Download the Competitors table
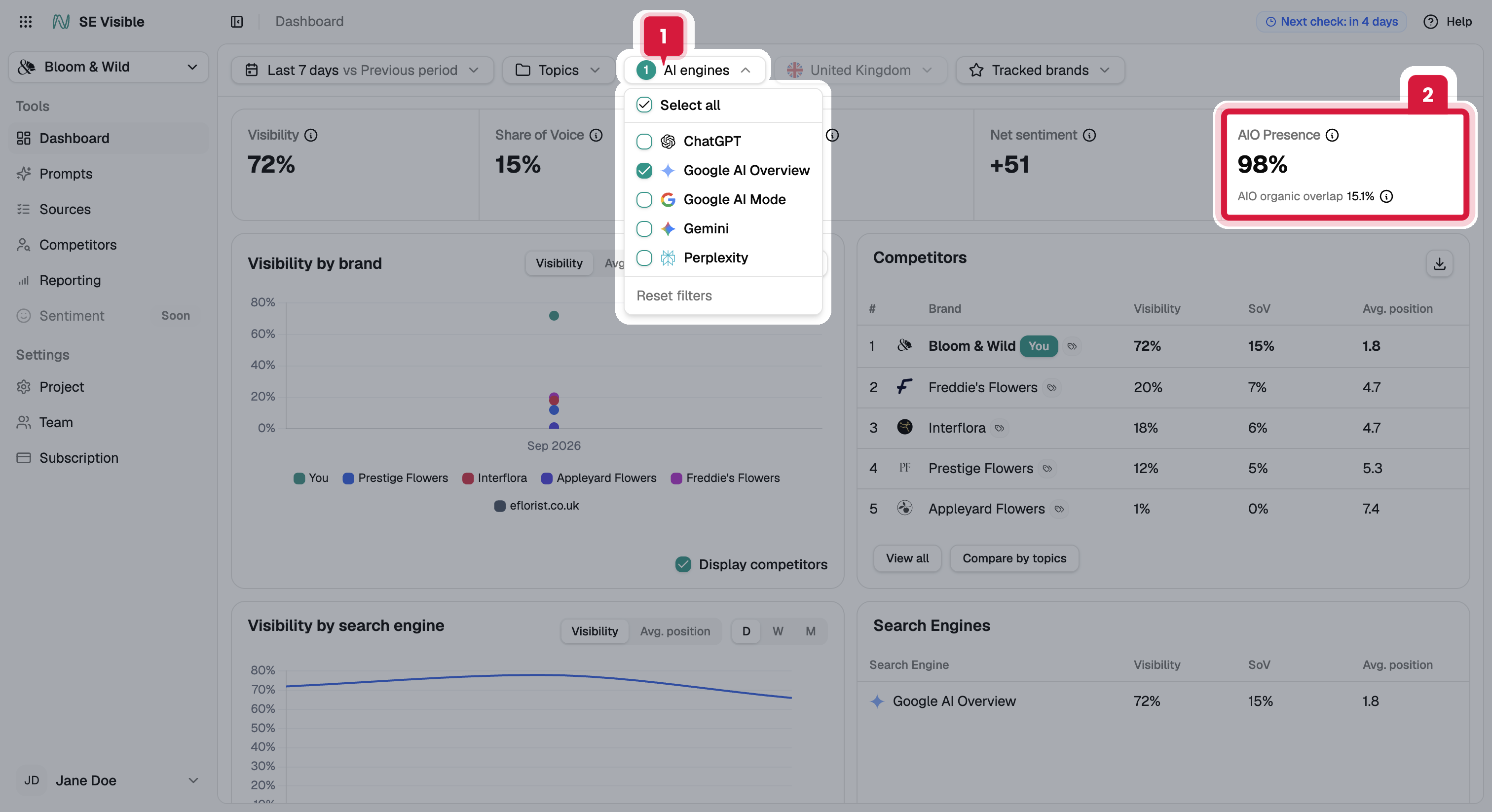Viewport: 1492px width, 812px height. click(1439, 263)
